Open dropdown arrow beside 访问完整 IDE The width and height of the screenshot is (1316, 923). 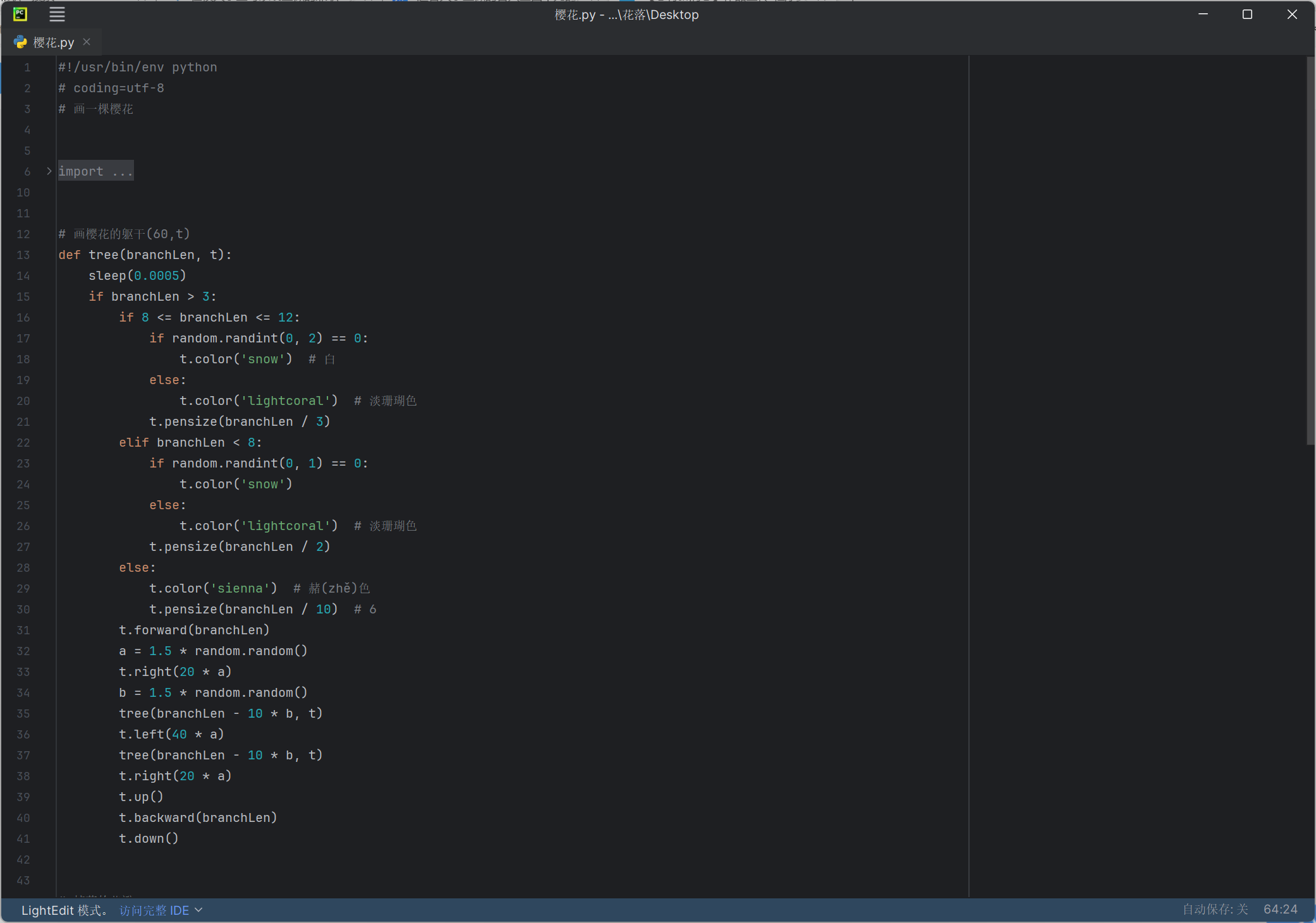click(198, 910)
